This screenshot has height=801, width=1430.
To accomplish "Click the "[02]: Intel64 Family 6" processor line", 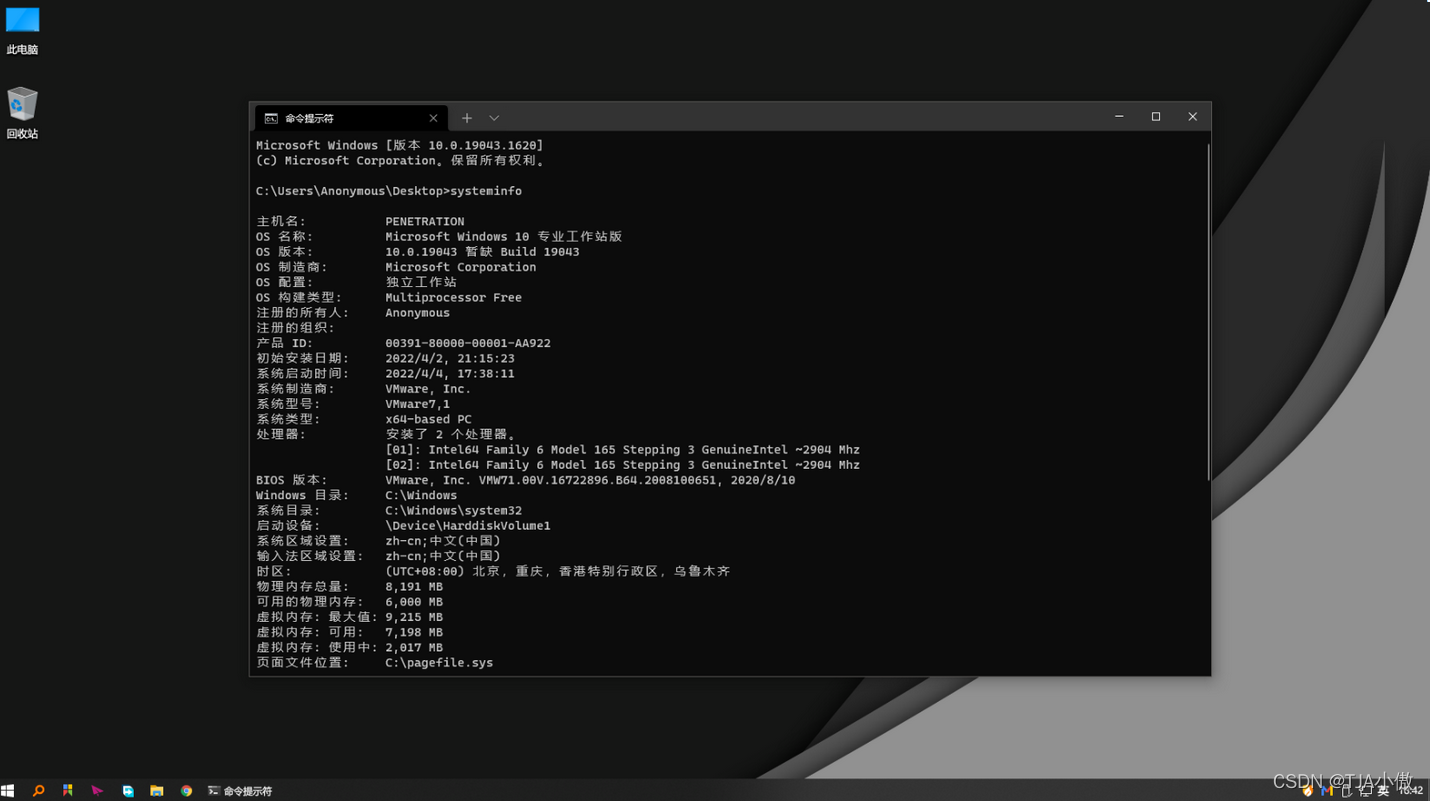I will 622,465.
